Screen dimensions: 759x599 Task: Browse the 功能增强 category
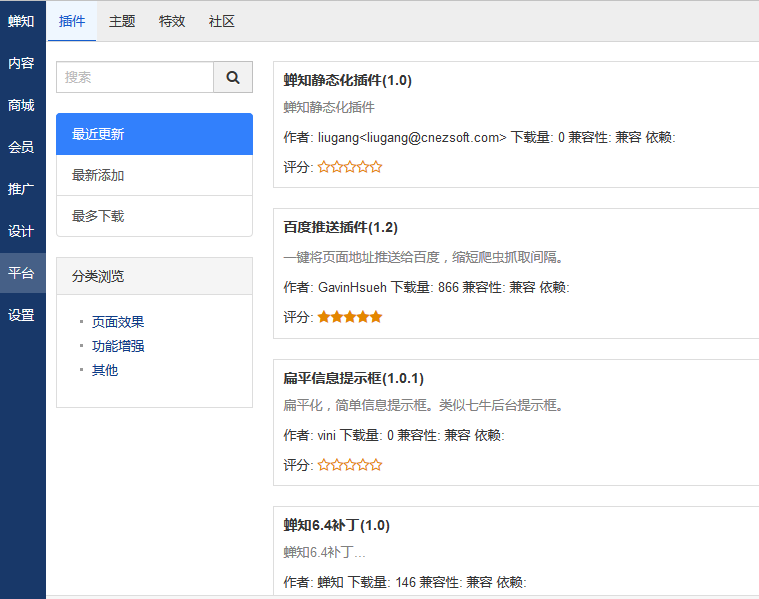[x=118, y=346]
